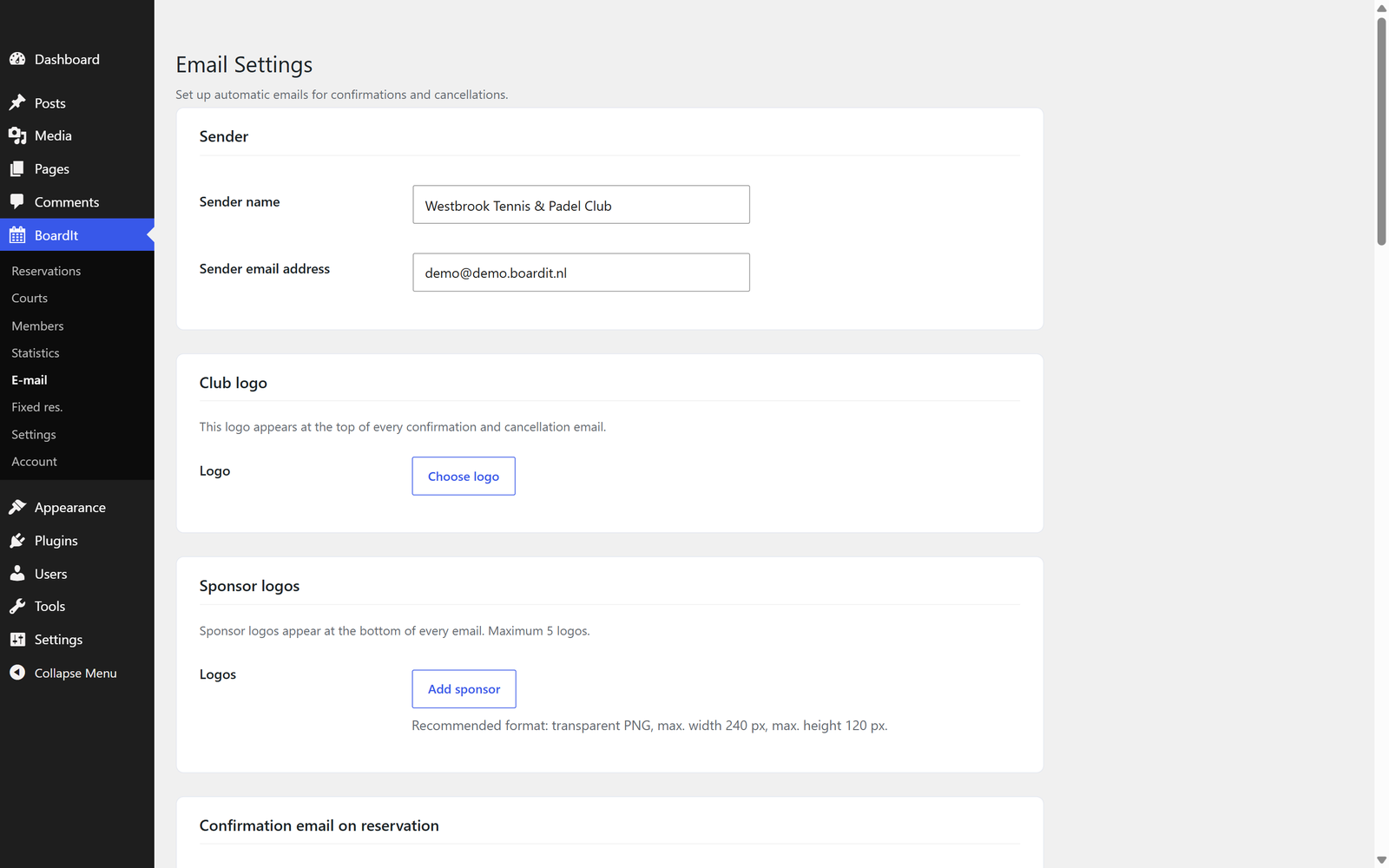1389x868 pixels.
Task: Click the scrollbar up arrow
Action: (1381, 8)
